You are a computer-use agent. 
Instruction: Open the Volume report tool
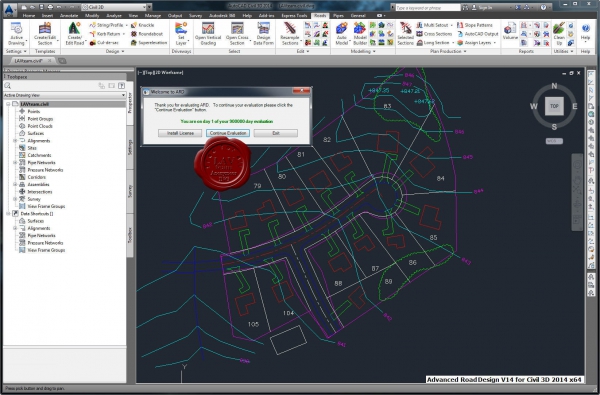coord(510,31)
